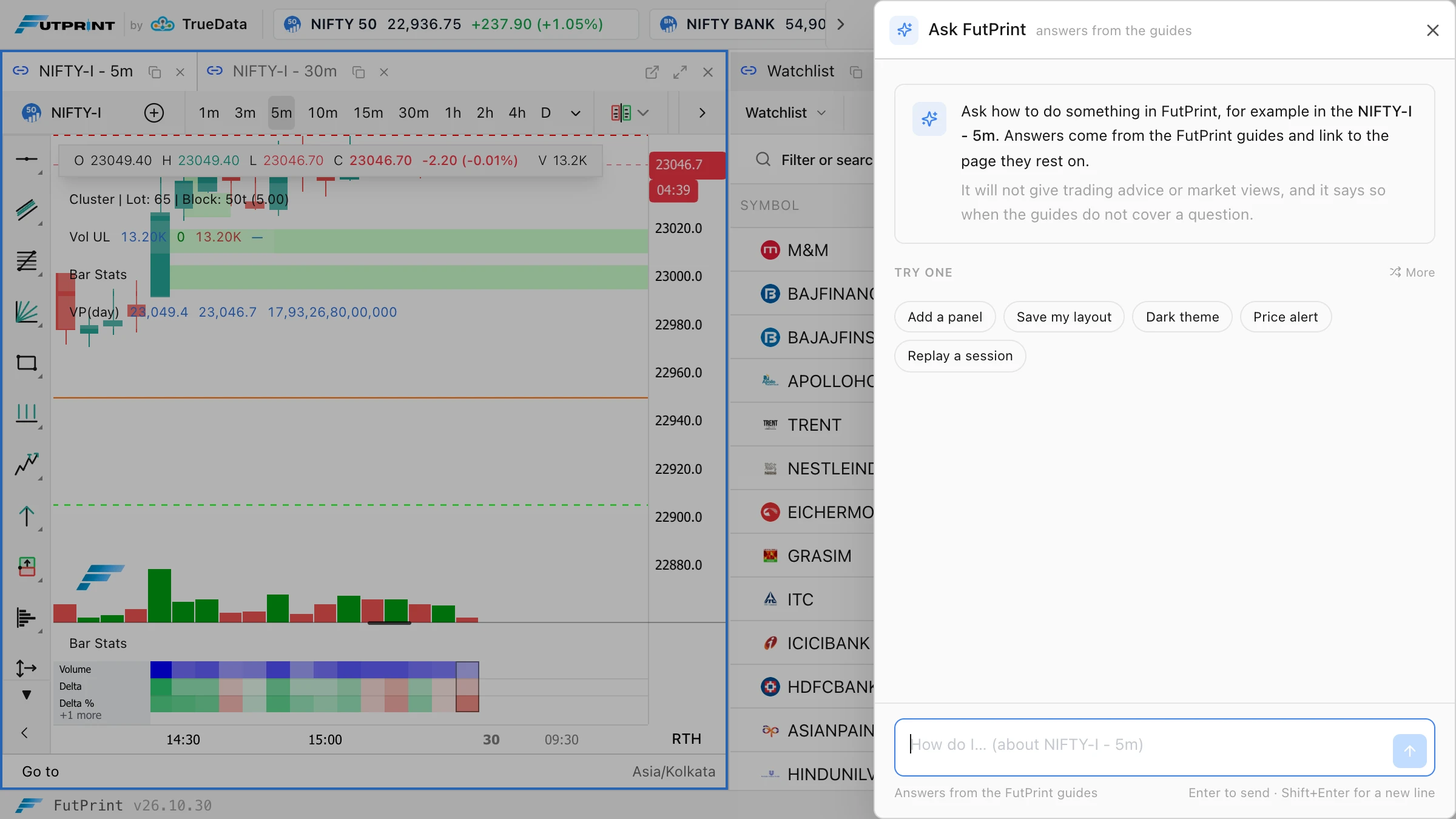
Task: Select the vertical bars tool
Action: click(26, 414)
